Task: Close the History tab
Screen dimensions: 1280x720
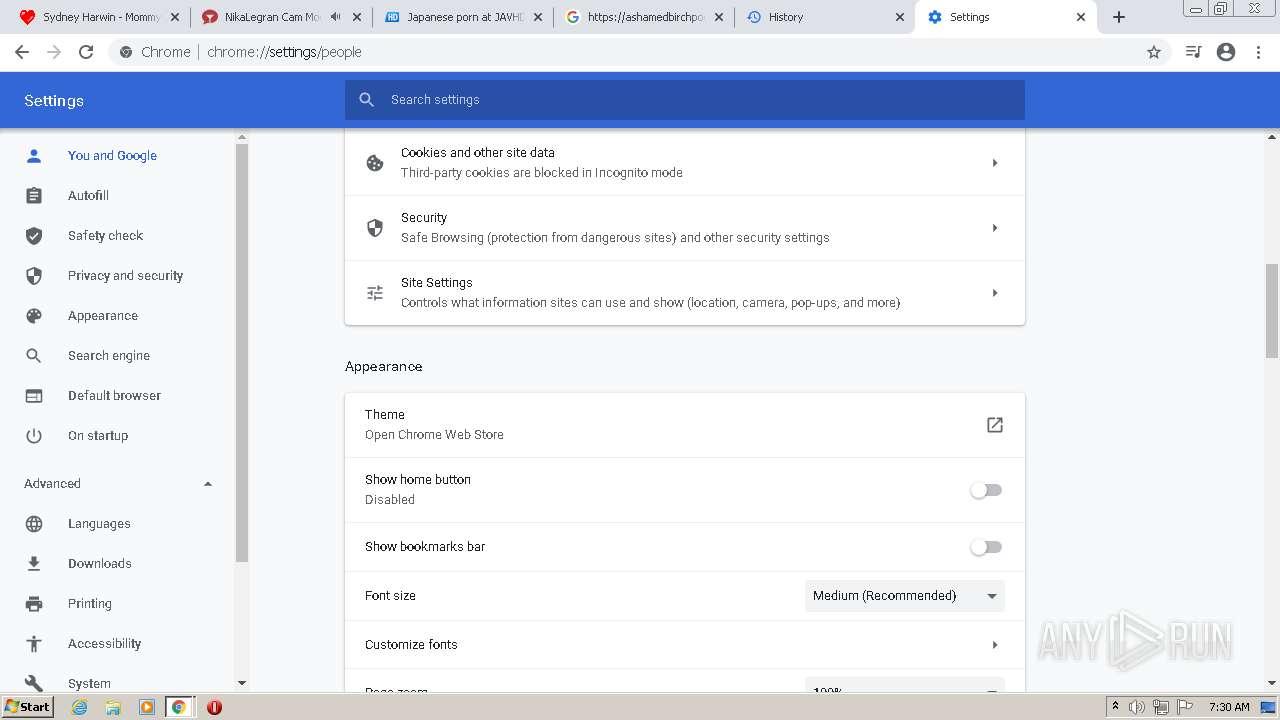Action: 899,17
